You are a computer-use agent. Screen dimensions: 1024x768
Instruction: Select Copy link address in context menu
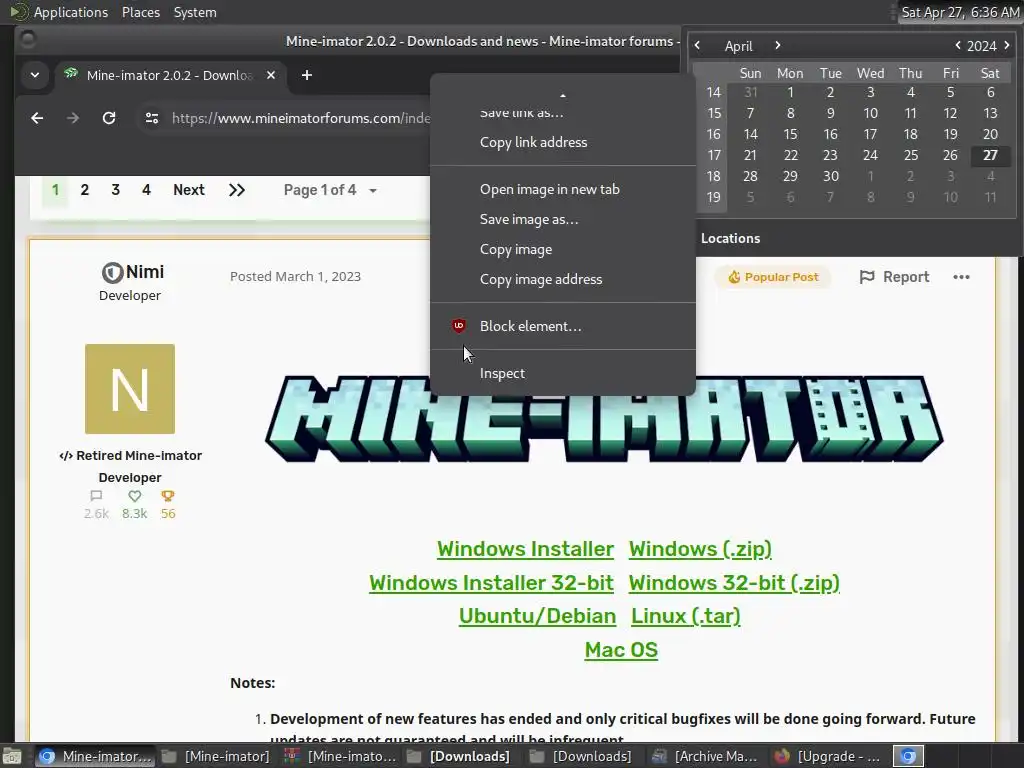pyautogui.click(x=562, y=142)
